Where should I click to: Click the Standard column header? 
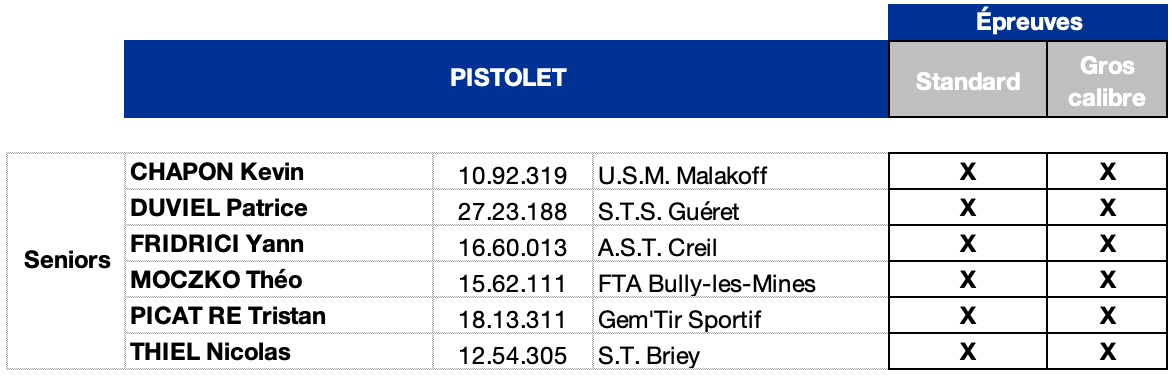click(968, 79)
